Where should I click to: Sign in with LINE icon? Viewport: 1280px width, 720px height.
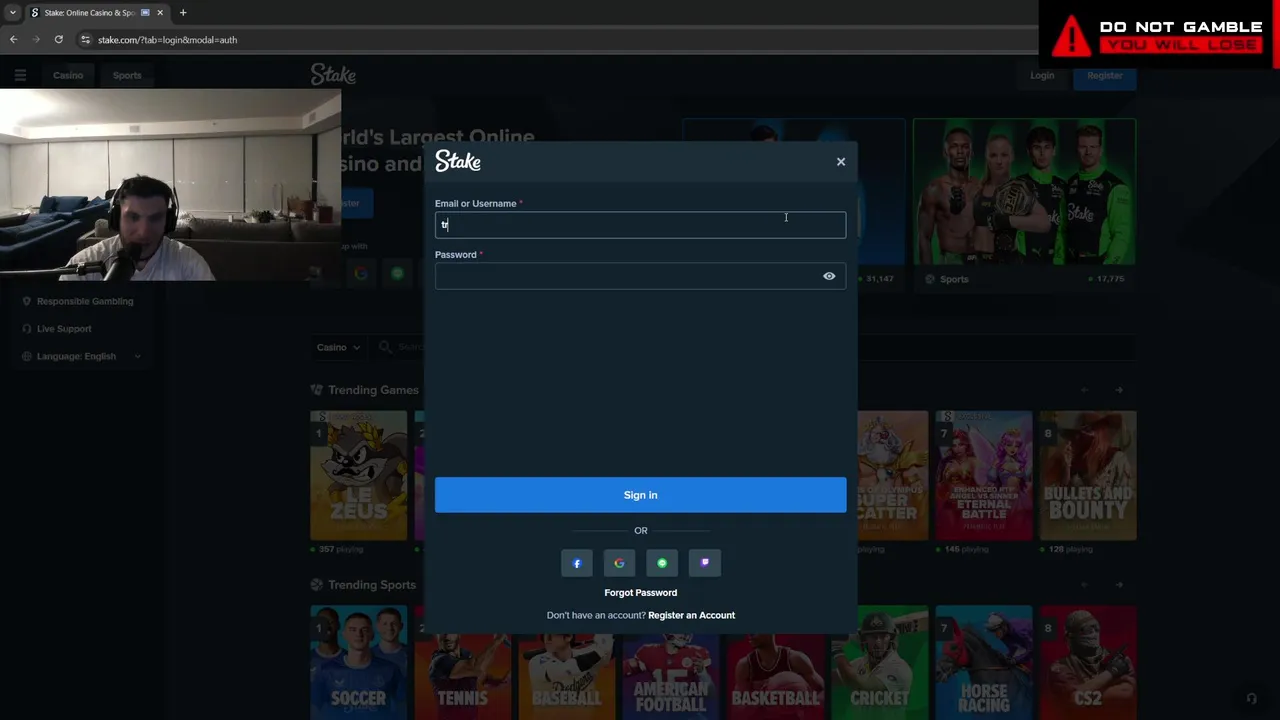pyautogui.click(x=662, y=563)
